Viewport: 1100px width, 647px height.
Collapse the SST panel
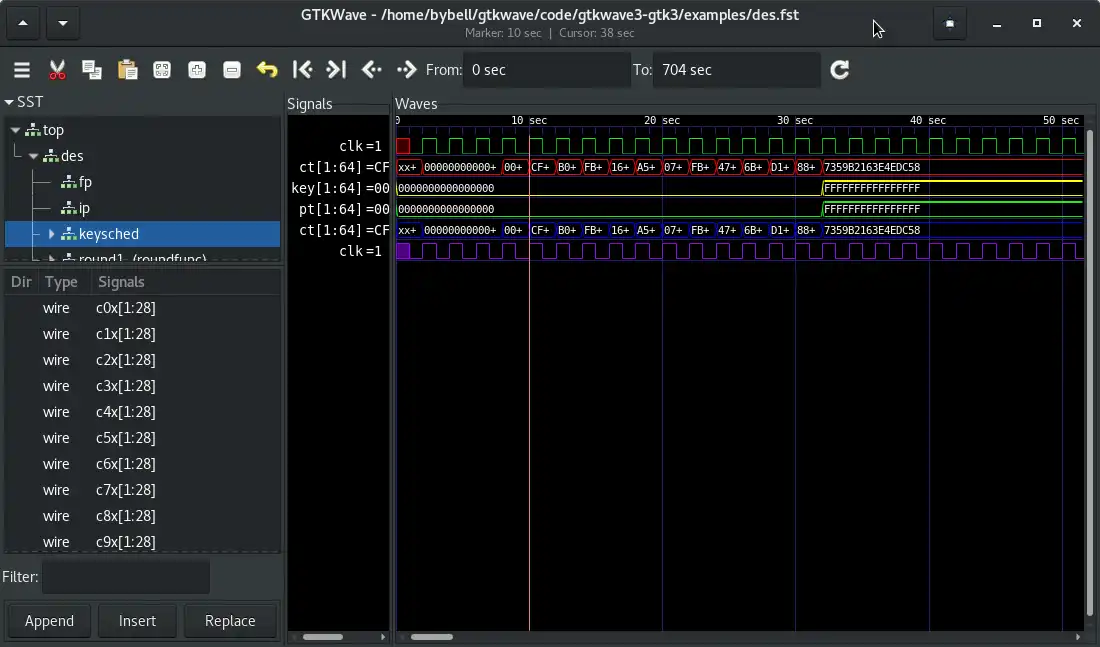tap(10, 102)
